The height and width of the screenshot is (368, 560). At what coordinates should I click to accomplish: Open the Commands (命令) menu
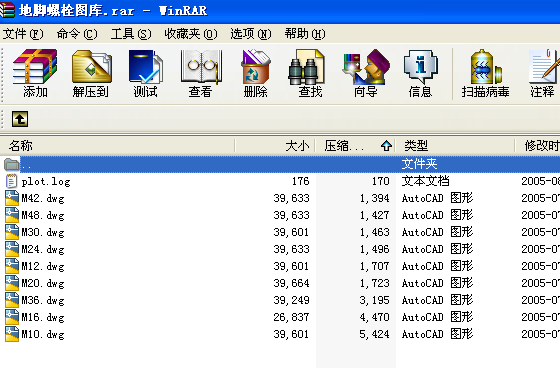tap(77, 34)
